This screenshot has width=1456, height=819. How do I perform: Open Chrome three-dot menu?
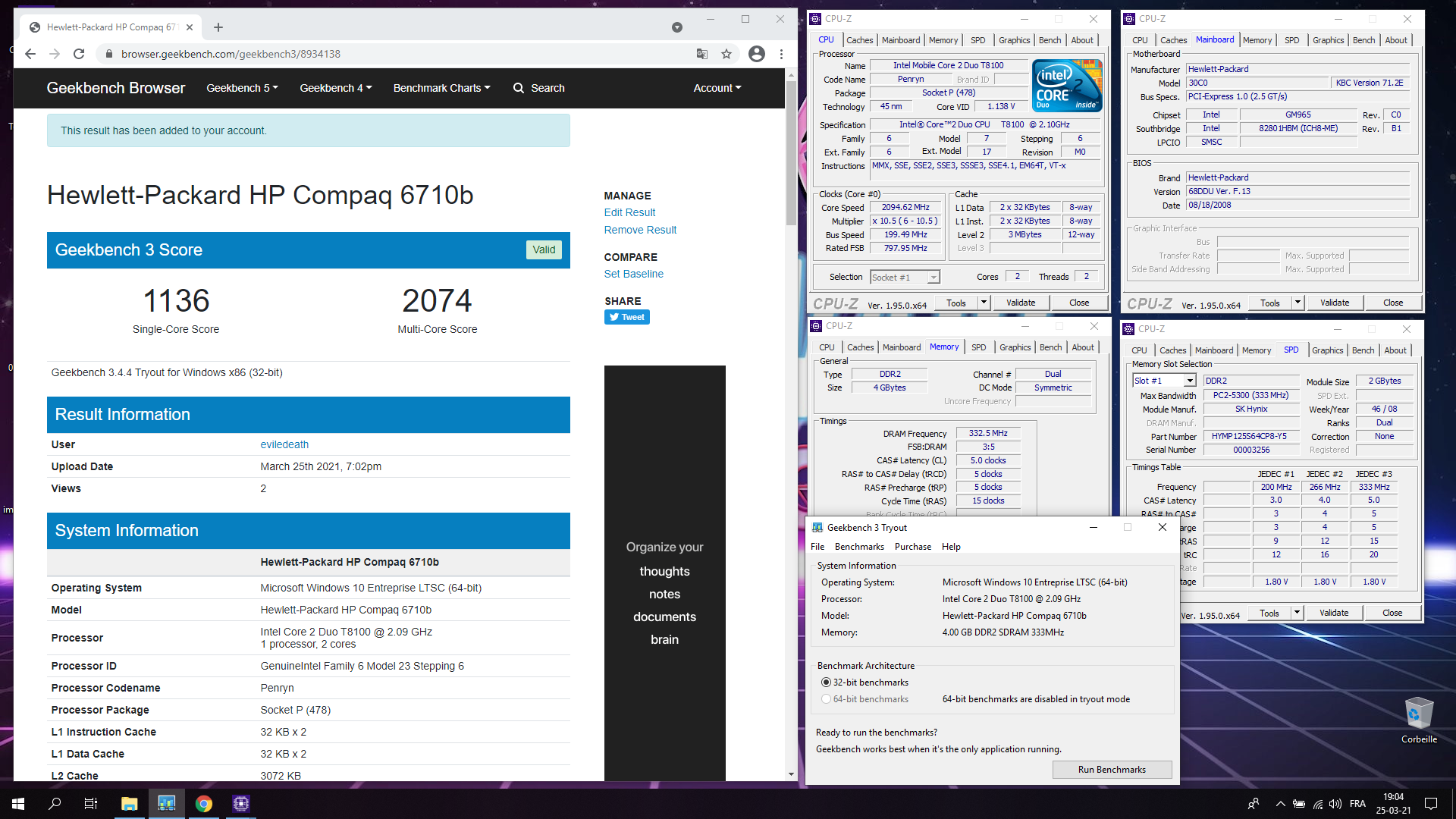coord(781,54)
